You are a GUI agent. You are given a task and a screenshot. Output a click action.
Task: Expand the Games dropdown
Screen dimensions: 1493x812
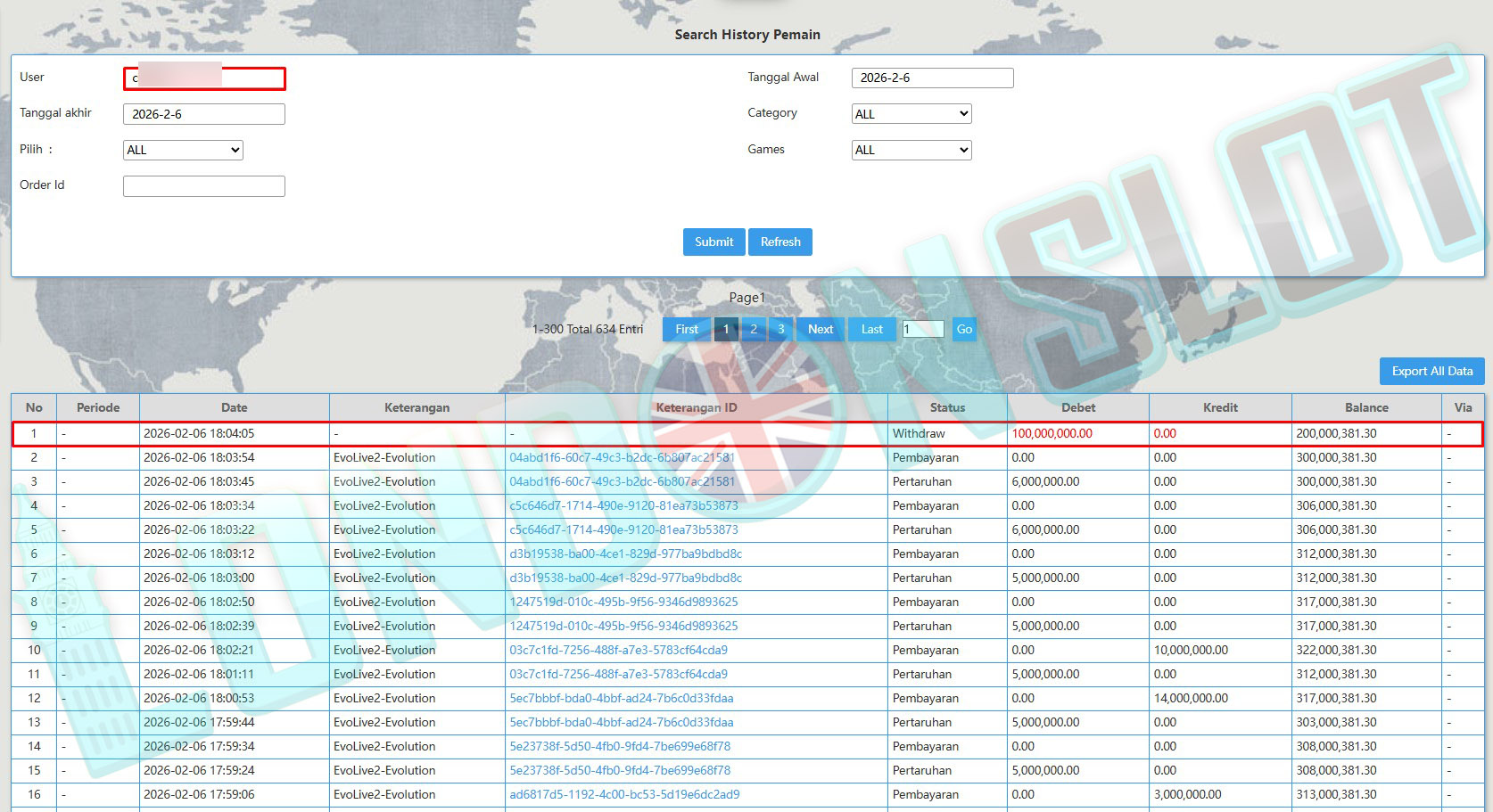coord(911,150)
